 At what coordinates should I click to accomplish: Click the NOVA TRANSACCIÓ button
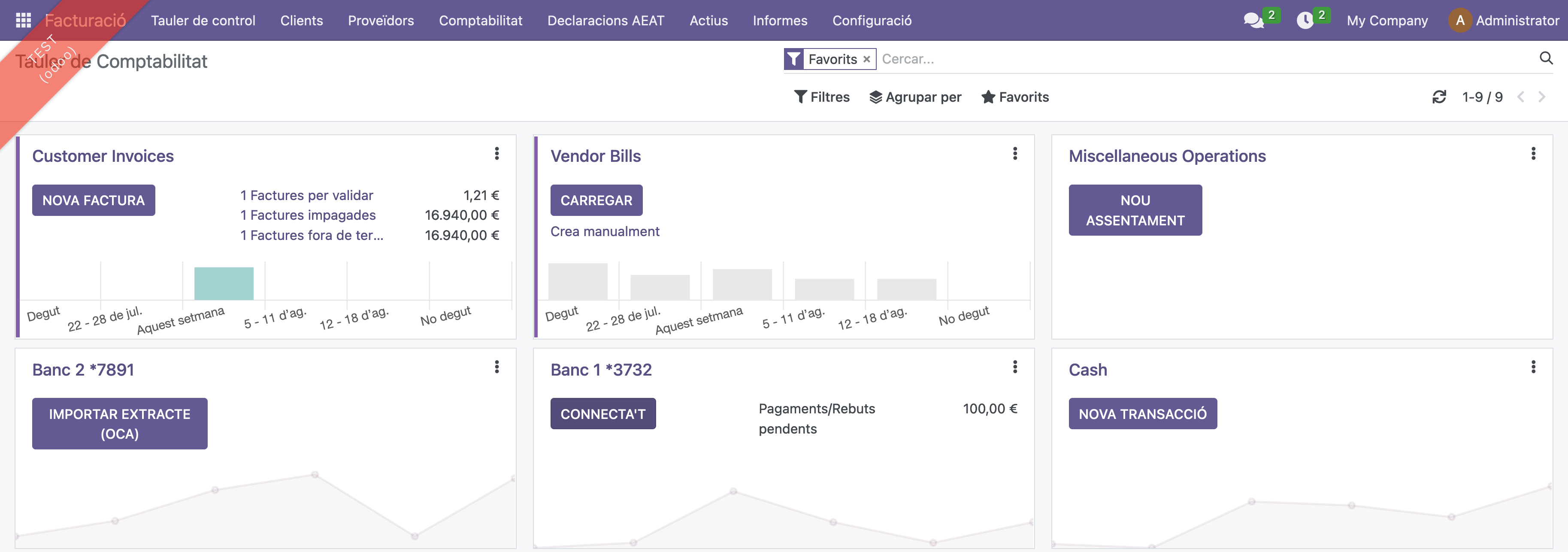(x=1142, y=414)
